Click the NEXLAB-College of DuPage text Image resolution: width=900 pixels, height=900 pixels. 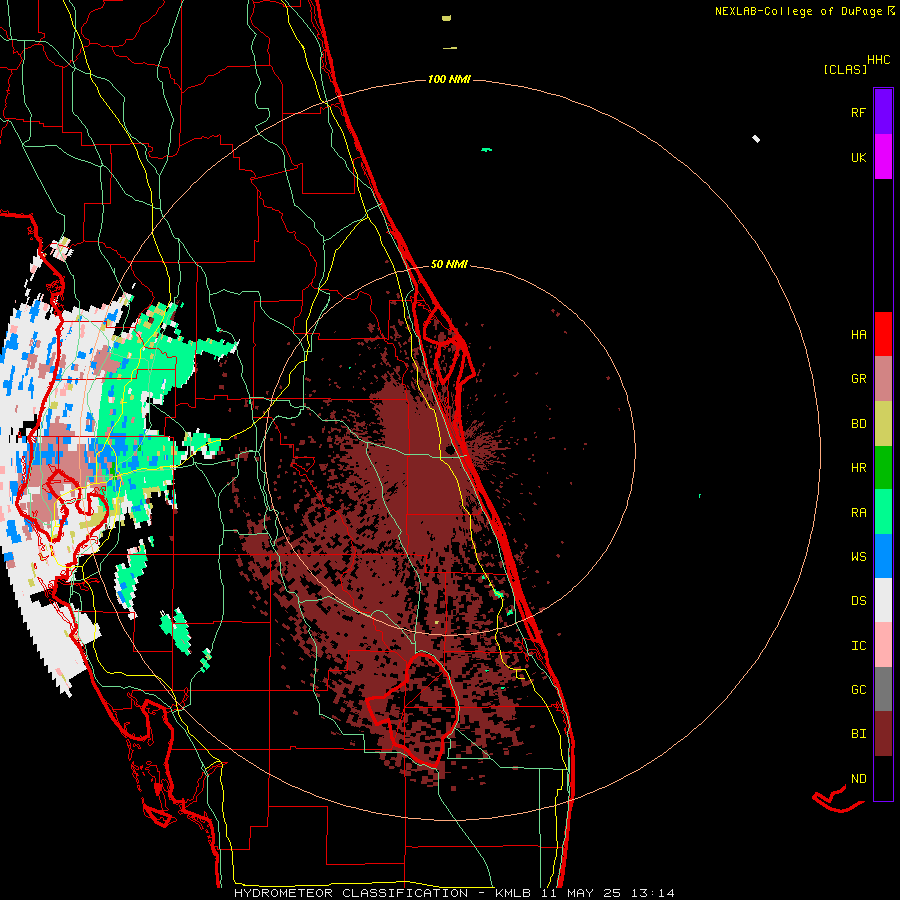[798, 11]
